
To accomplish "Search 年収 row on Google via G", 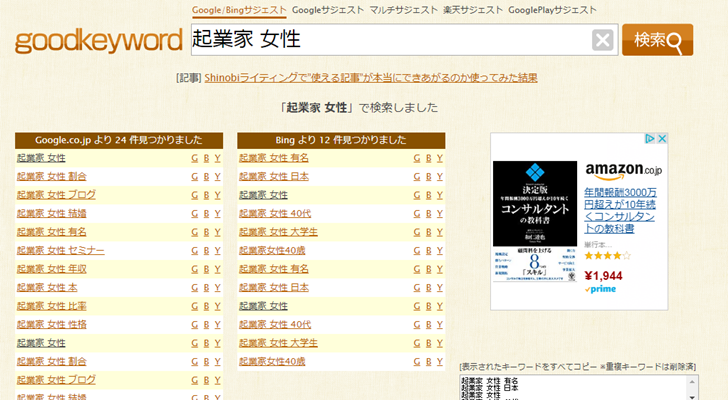I will click(x=195, y=269).
